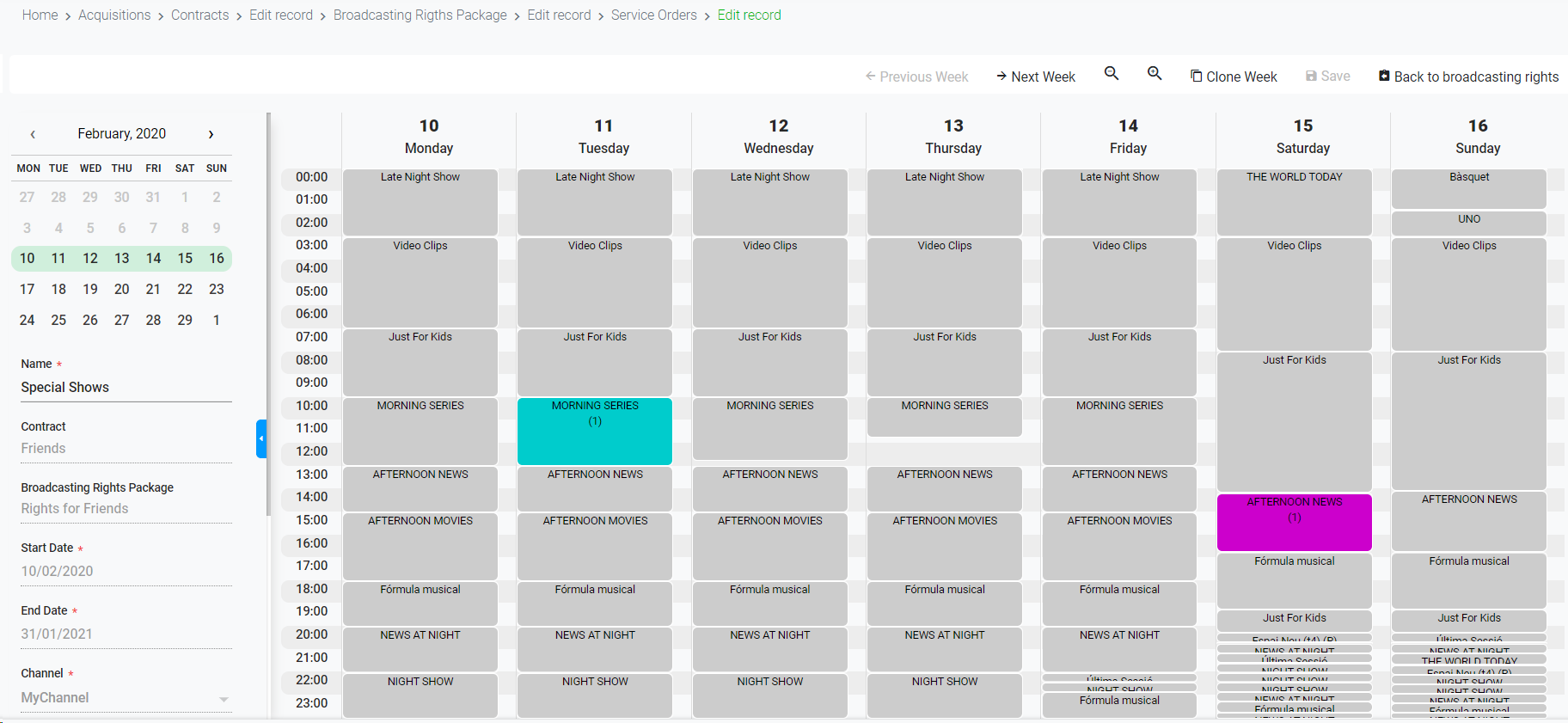Image resolution: width=1568 pixels, height=723 pixels.
Task: Open Monday's AFTERNOON MOVIES block
Action: [x=420, y=546]
